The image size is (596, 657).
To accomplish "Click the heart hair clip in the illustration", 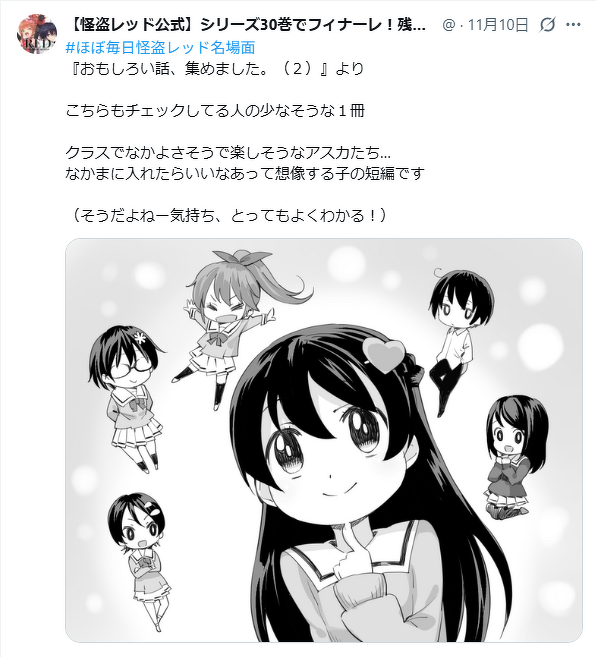I will point(384,355).
